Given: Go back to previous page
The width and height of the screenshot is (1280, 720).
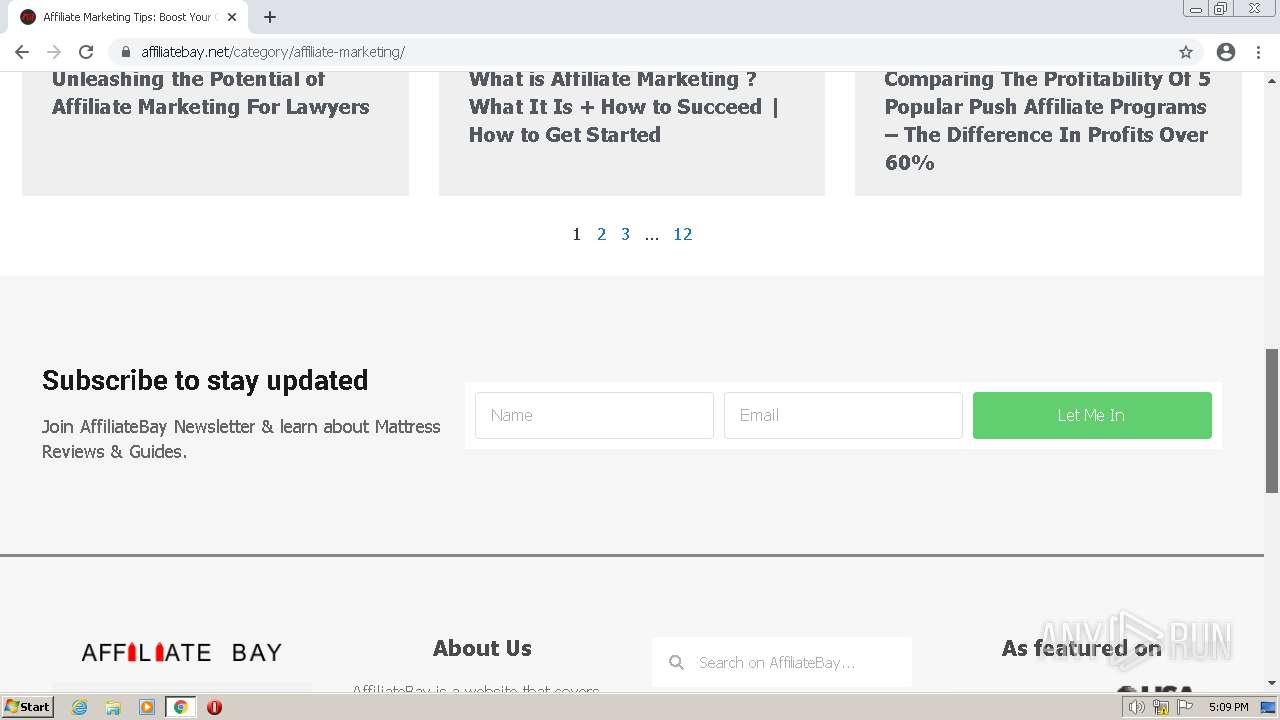Looking at the screenshot, I should (x=22, y=52).
